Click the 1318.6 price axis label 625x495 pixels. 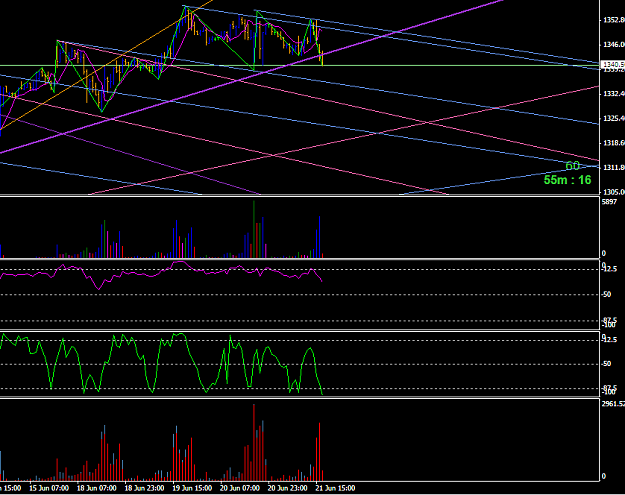pyautogui.click(x=614, y=143)
